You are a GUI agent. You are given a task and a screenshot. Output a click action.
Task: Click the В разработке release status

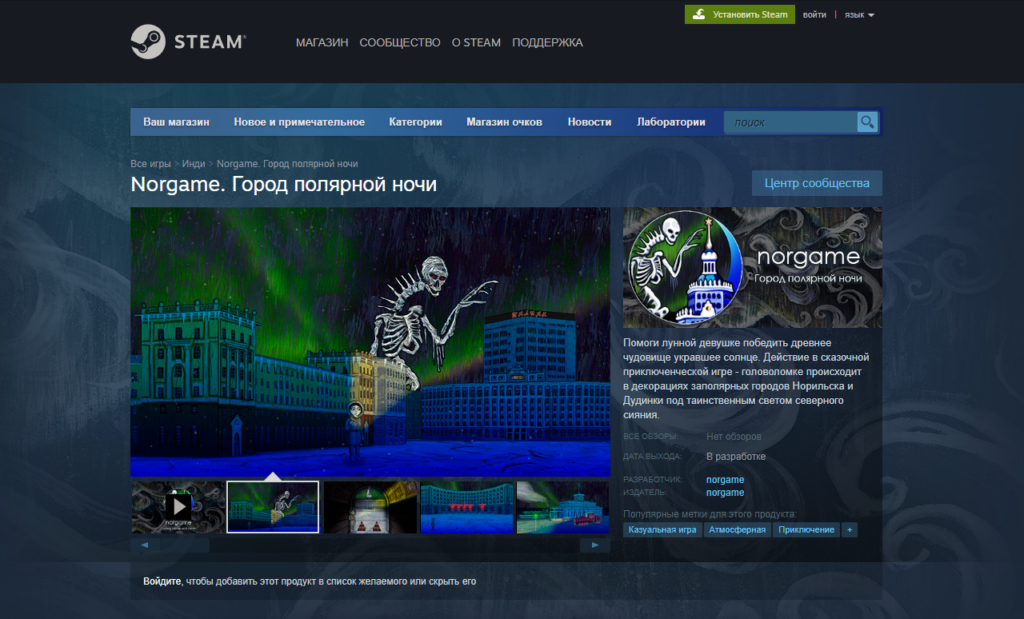coord(735,456)
